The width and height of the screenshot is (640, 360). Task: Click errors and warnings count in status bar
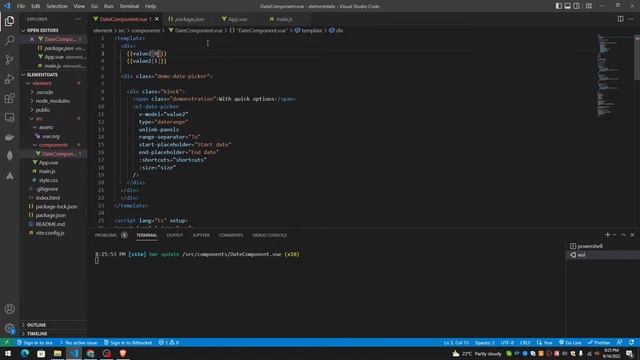[169, 342]
